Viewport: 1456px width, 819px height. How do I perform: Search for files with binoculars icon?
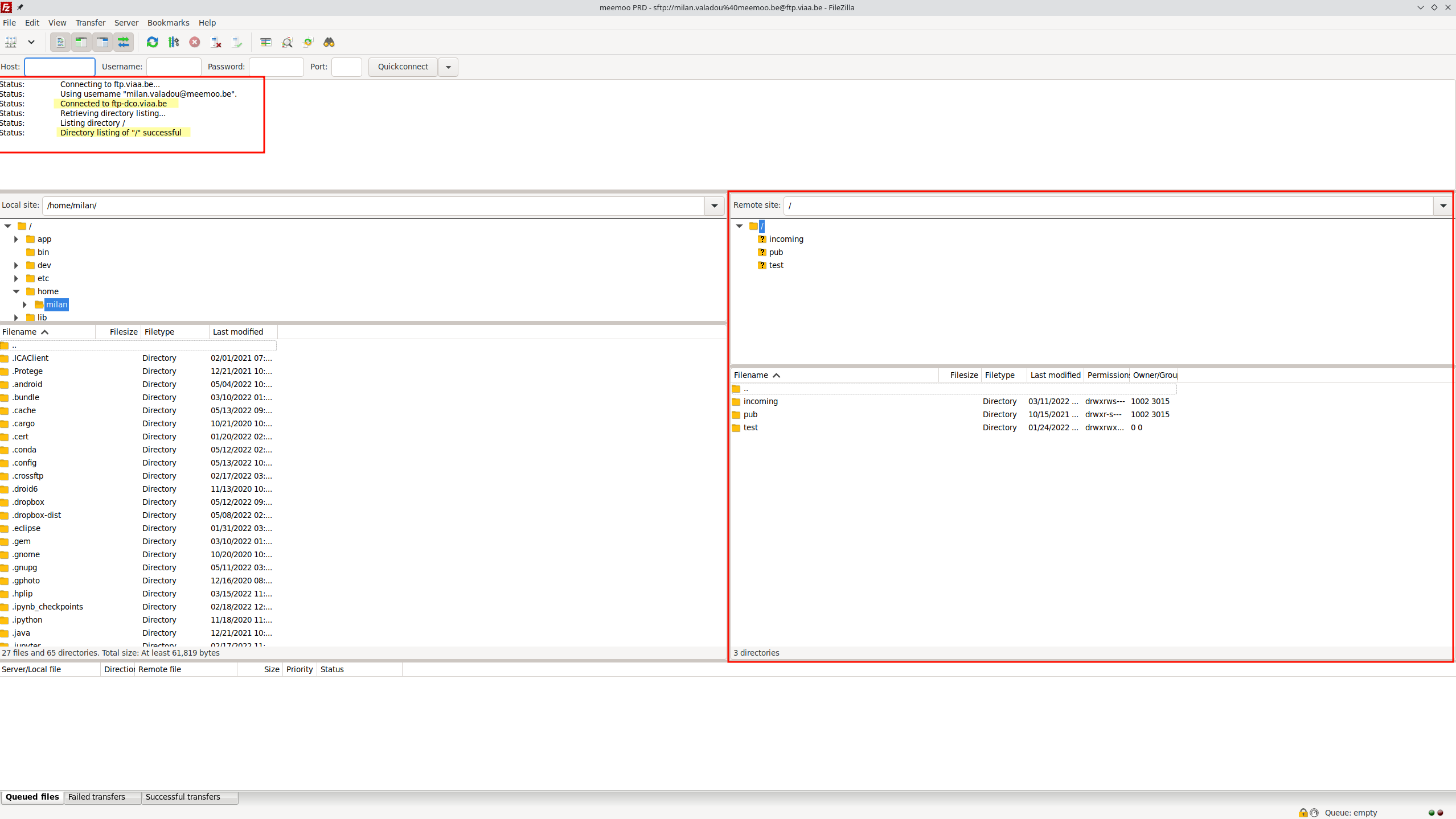329,42
